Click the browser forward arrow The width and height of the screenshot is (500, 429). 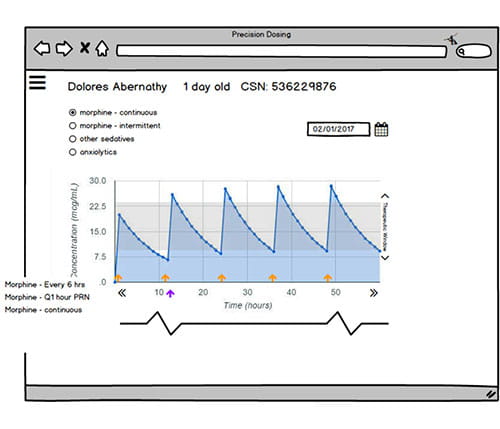[x=64, y=48]
